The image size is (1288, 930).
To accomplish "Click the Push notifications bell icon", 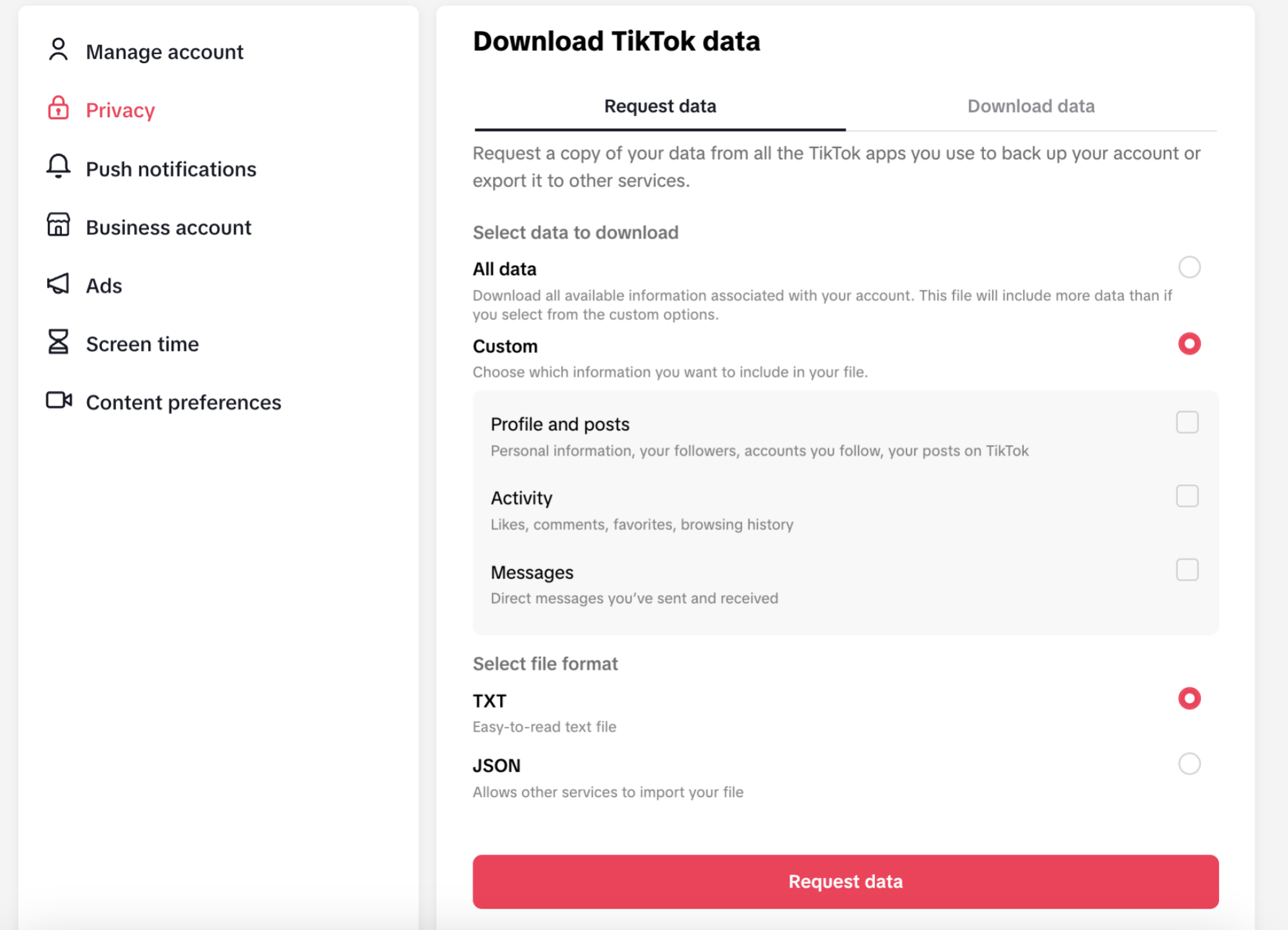I will [x=58, y=167].
